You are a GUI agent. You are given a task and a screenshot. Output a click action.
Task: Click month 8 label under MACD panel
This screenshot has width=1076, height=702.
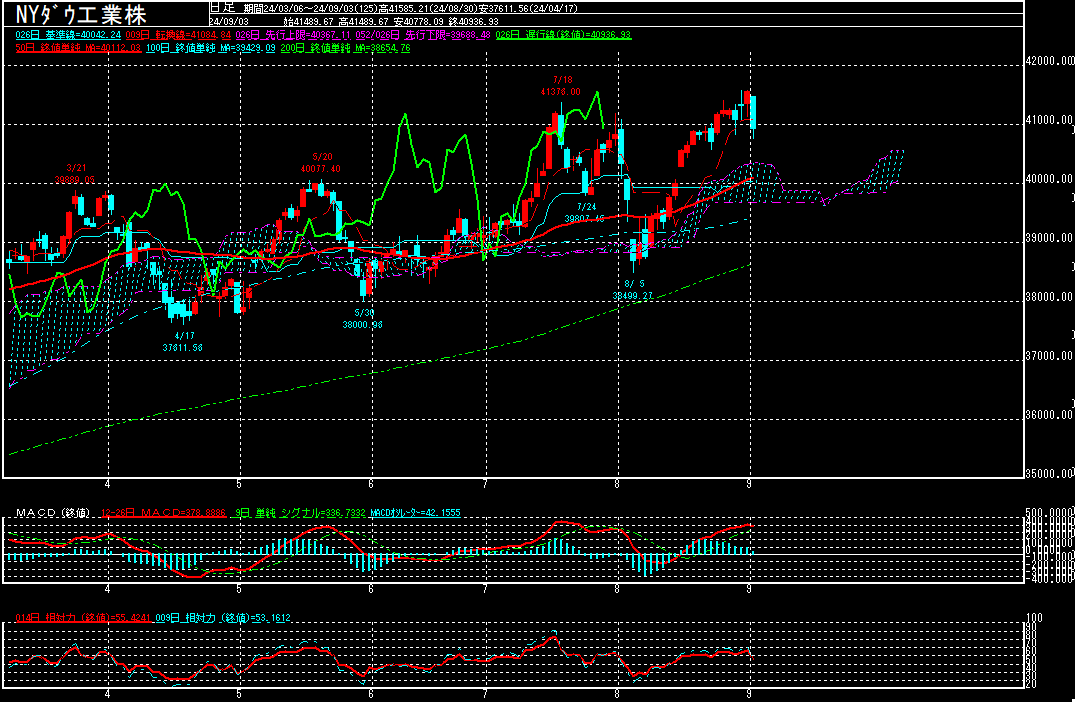click(x=618, y=589)
